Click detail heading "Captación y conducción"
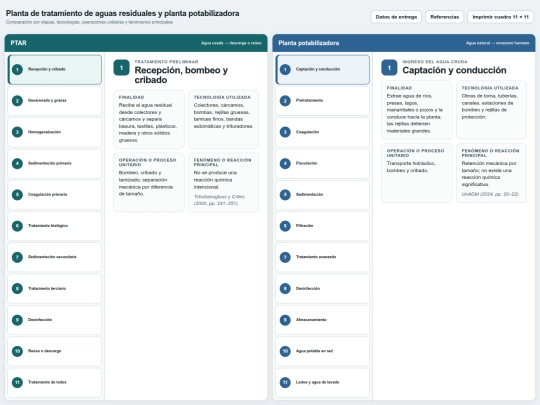The width and height of the screenshot is (540, 405). point(454,70)
